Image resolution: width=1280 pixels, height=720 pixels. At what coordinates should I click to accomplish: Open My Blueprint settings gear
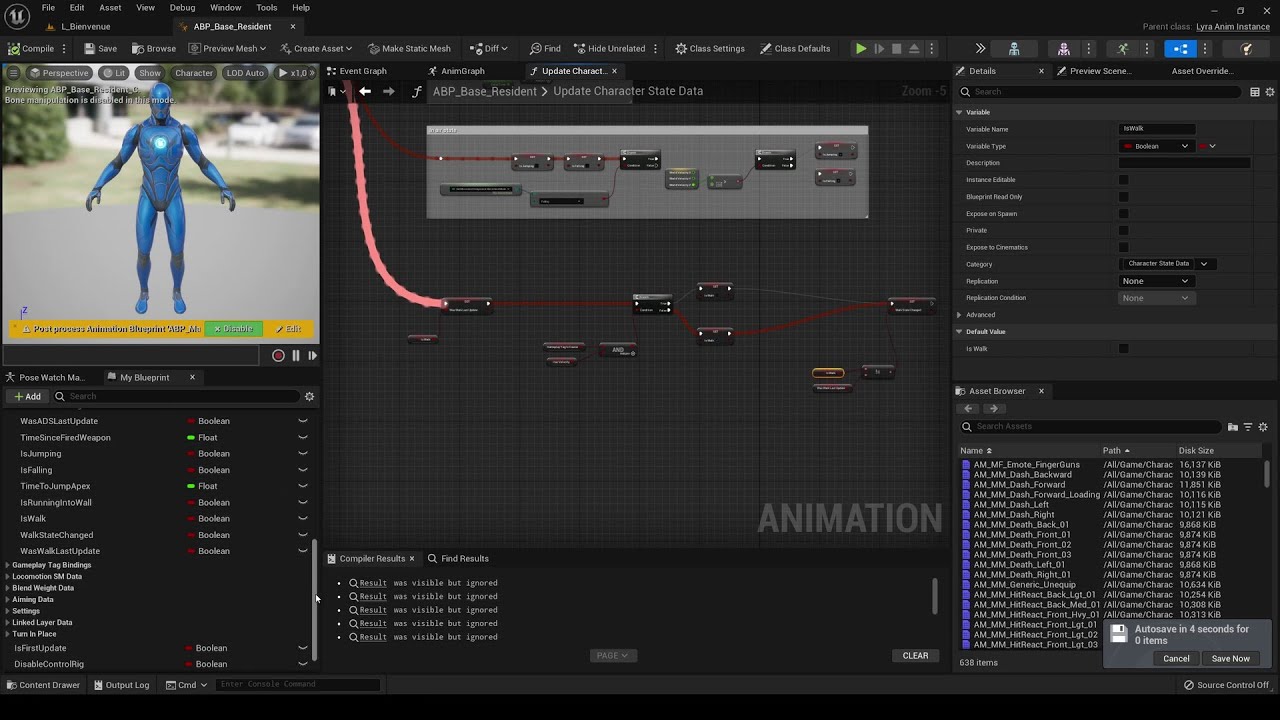(x=309, y=396)
